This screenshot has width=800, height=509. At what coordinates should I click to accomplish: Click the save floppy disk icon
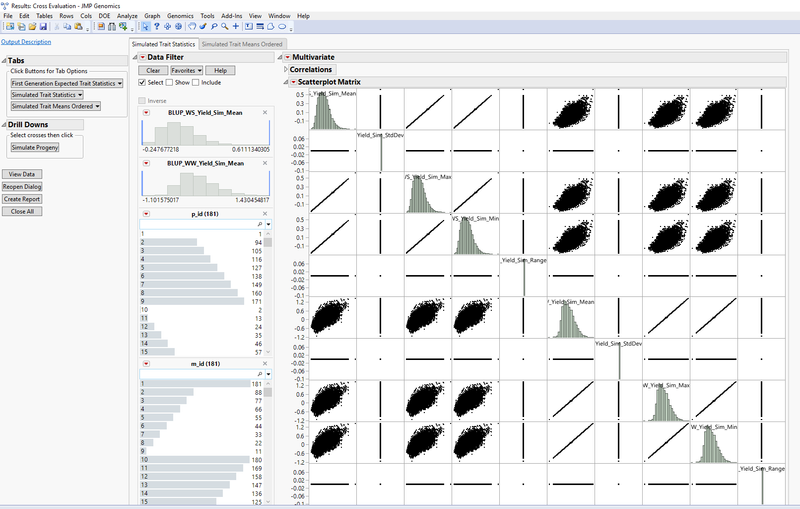(43, 27)
